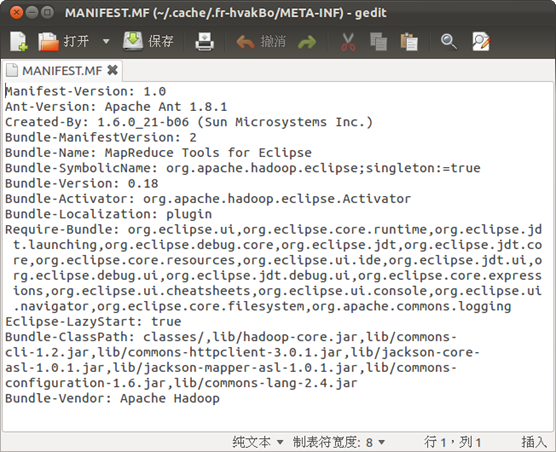Viewport: 556px width, 452px height.
Task: Click the save (保存) button
Action: 148,41
